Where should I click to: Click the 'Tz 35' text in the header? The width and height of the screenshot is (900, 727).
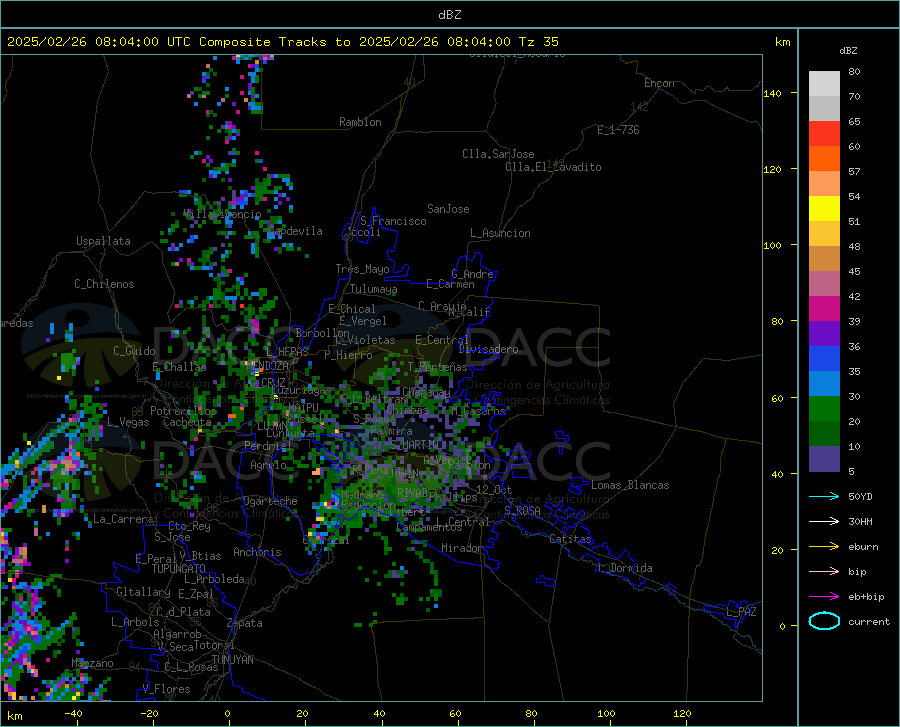click(x=538, y=42)
